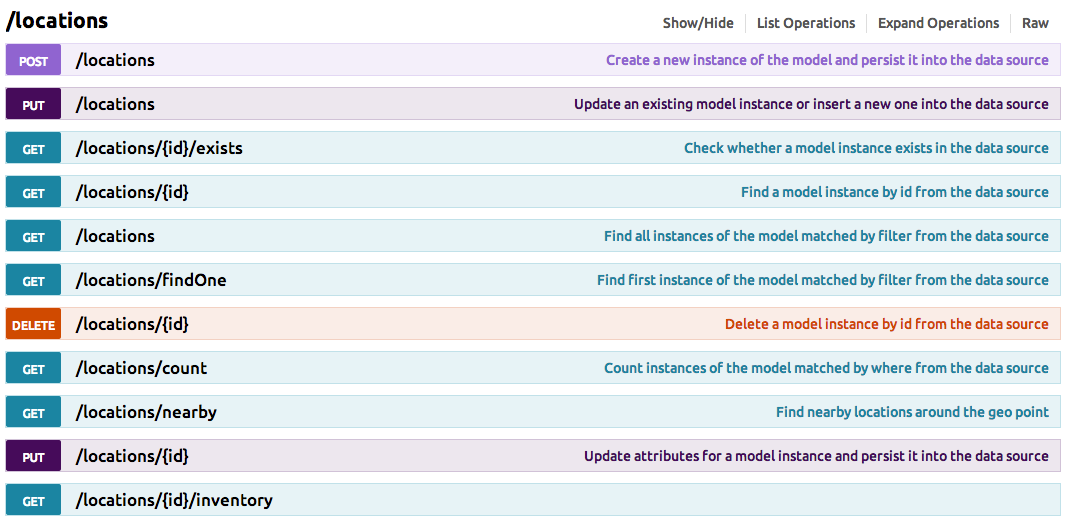Click GET badge for /locations/{id}/exists
The image size is (1065, 525).
click(34, 149)
